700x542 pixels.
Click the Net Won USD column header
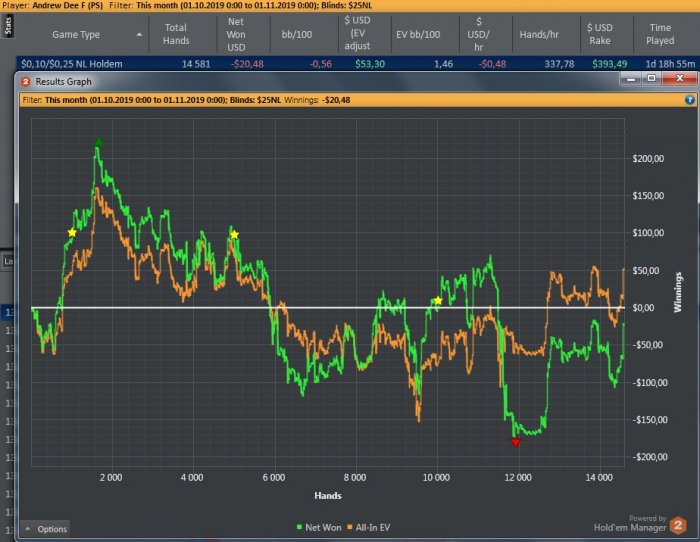(x=237, y=34)
